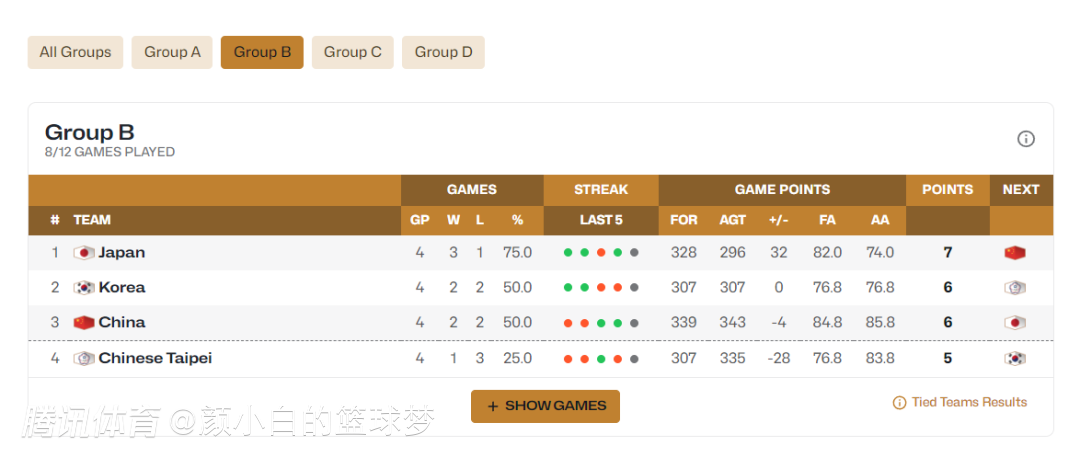Click Korea's flag icon in team column
Screen dimensions: 1080x457
[x=84, y=288]
